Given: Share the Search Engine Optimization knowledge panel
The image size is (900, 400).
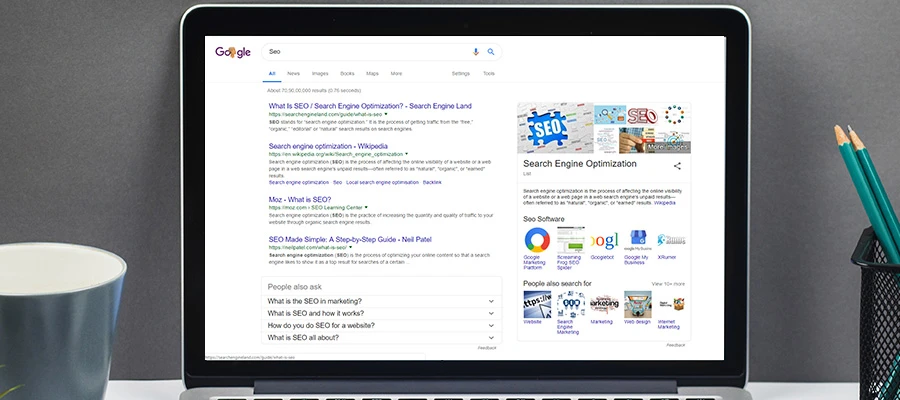Looking at the screenshot, I should 677,166.
